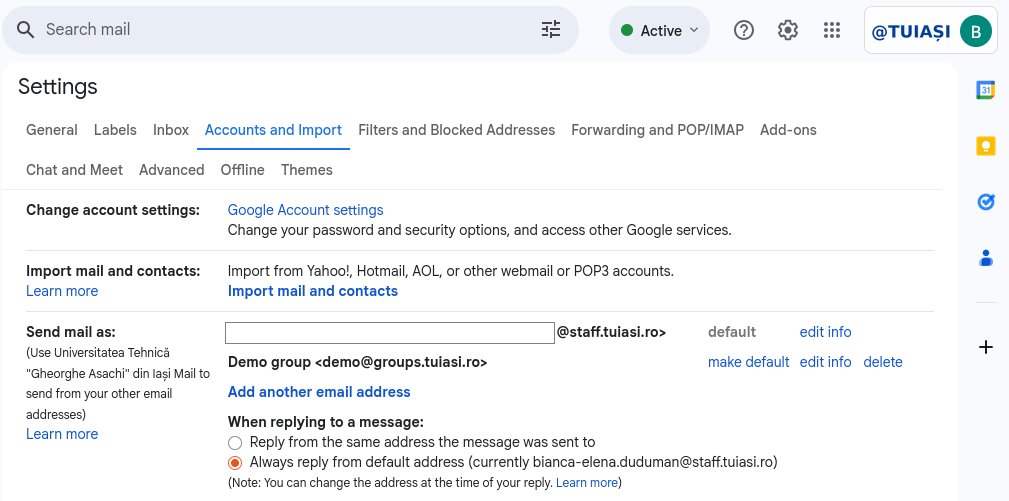
Task: Switch to Filters and Blocked Addresses tab
Action: (x=456, y=130)
